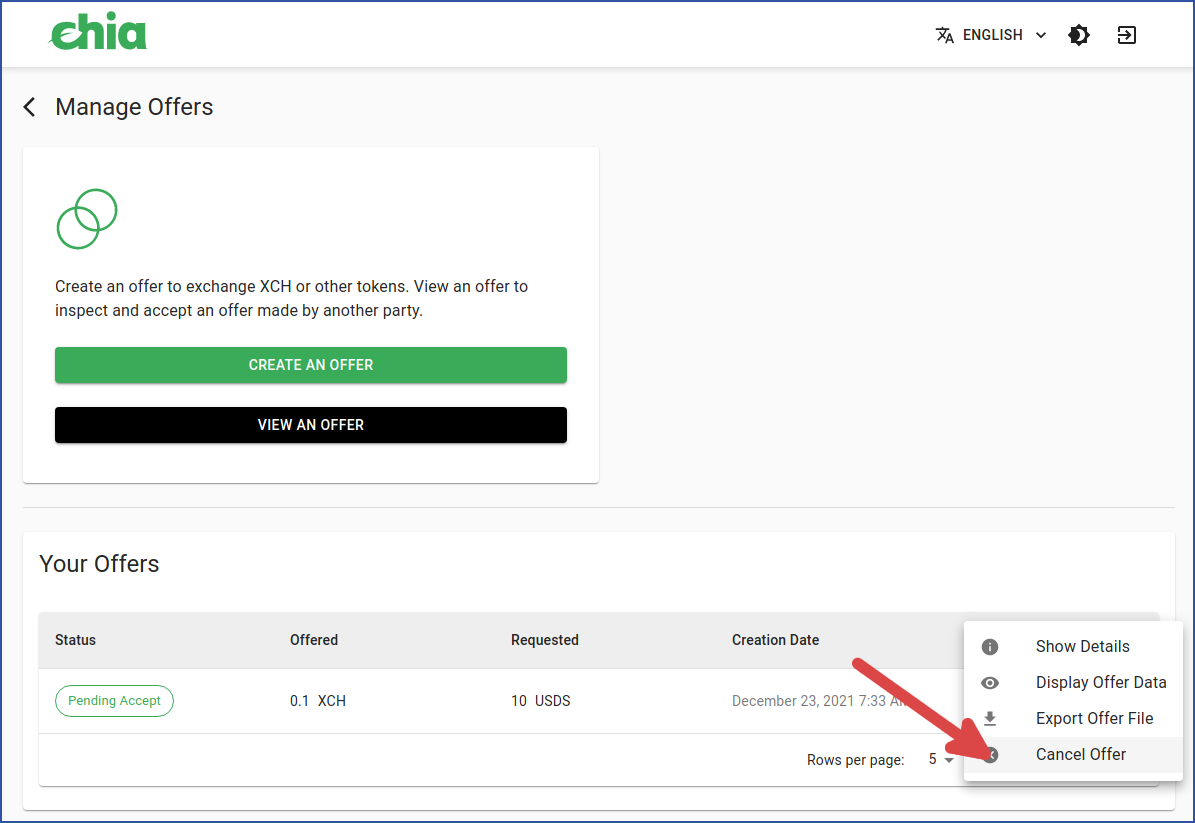Go back using the left chevron
The height and width of the screenshot is (823, 1195).
(x=30, y=107)
